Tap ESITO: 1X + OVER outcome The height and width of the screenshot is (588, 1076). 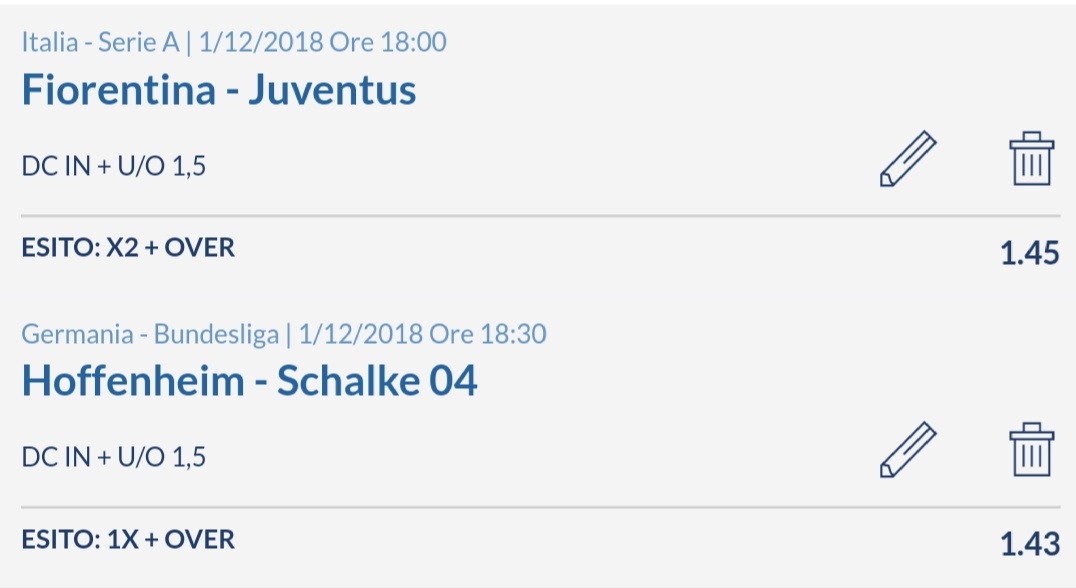click(128, 539)
